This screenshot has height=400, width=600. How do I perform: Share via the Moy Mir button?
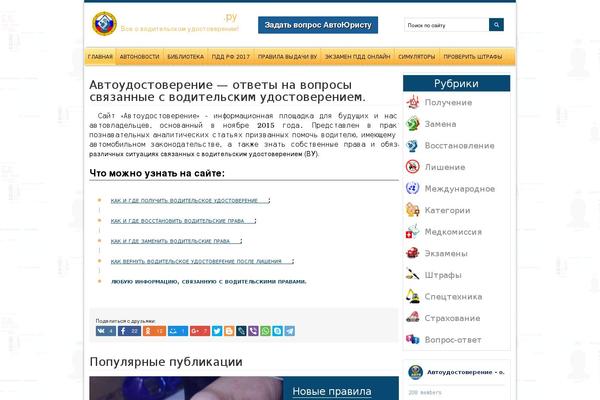click(x=178, y=331)
